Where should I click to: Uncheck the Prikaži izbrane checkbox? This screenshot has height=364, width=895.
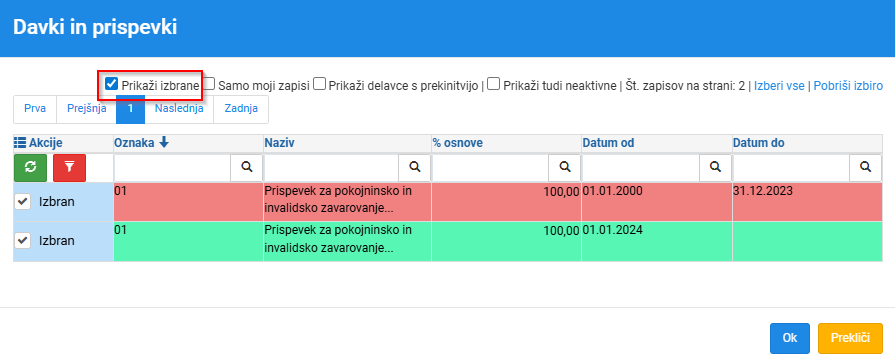[x=111, y=84]
